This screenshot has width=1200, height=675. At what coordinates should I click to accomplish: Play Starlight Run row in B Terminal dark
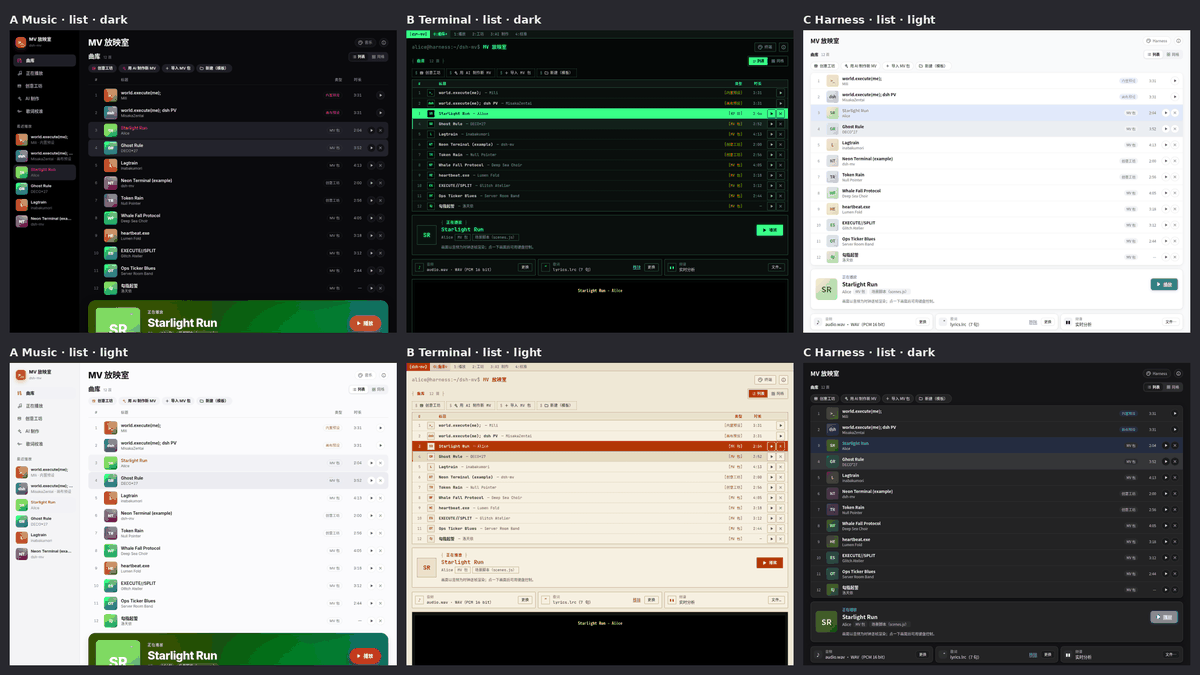[x=773, y=115]
